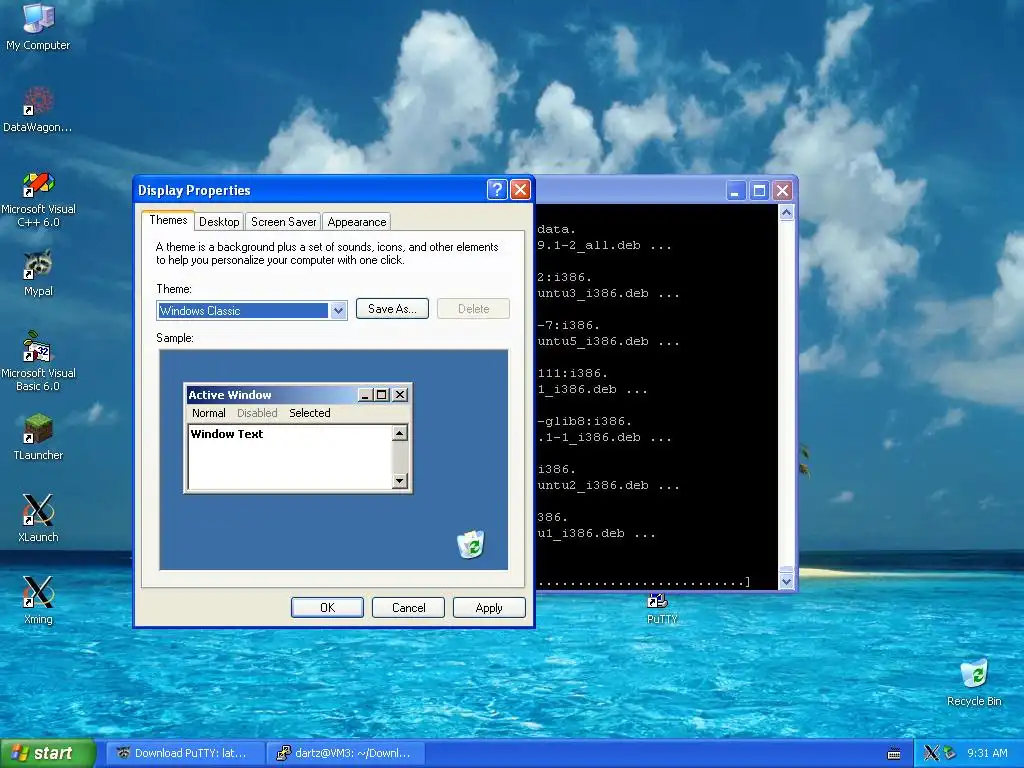Viewport: 1024px width, 768px height.
Task: Open the Screen Saver tab
Action: [x=283, y=222]
